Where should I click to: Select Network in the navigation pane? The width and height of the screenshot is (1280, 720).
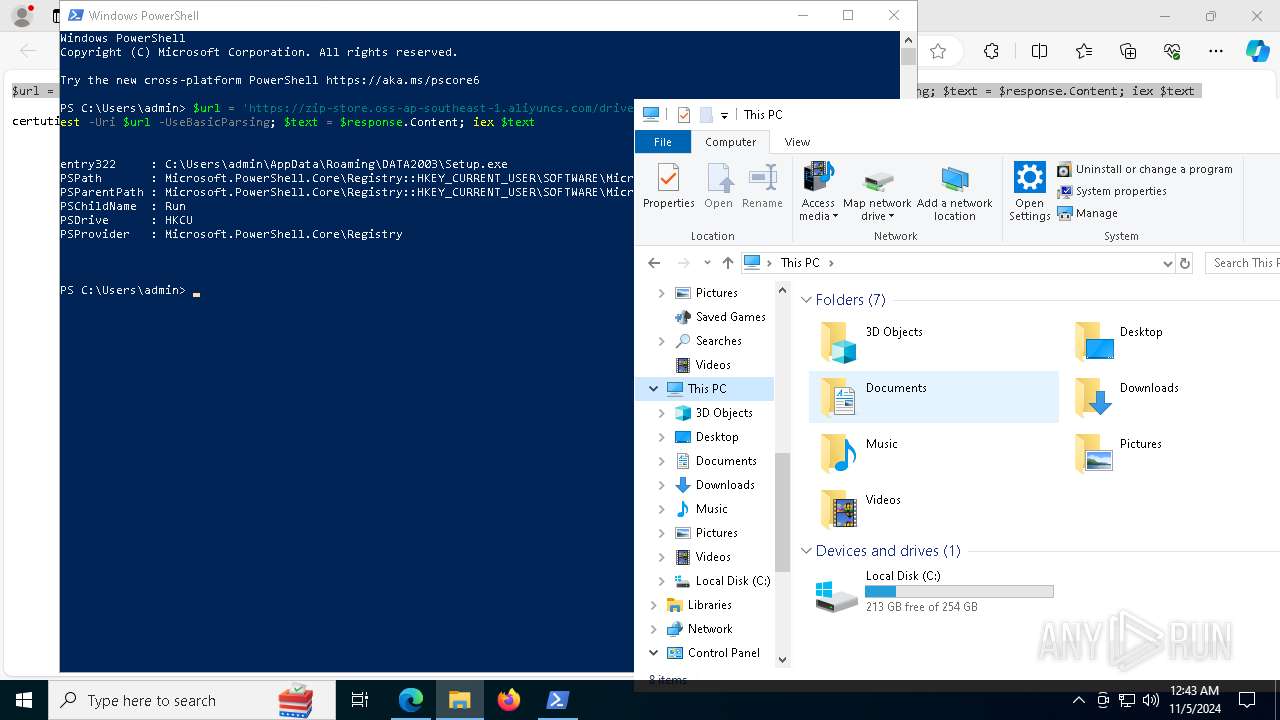click(x=699, y=629)
